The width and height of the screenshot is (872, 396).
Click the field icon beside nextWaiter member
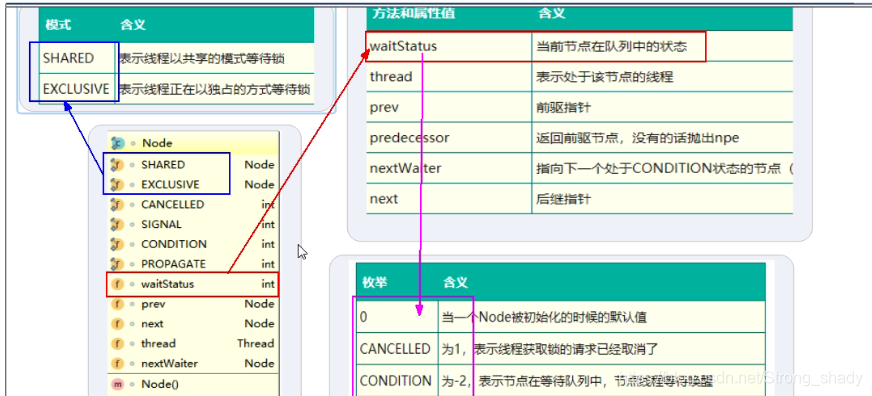coord(117,364)
